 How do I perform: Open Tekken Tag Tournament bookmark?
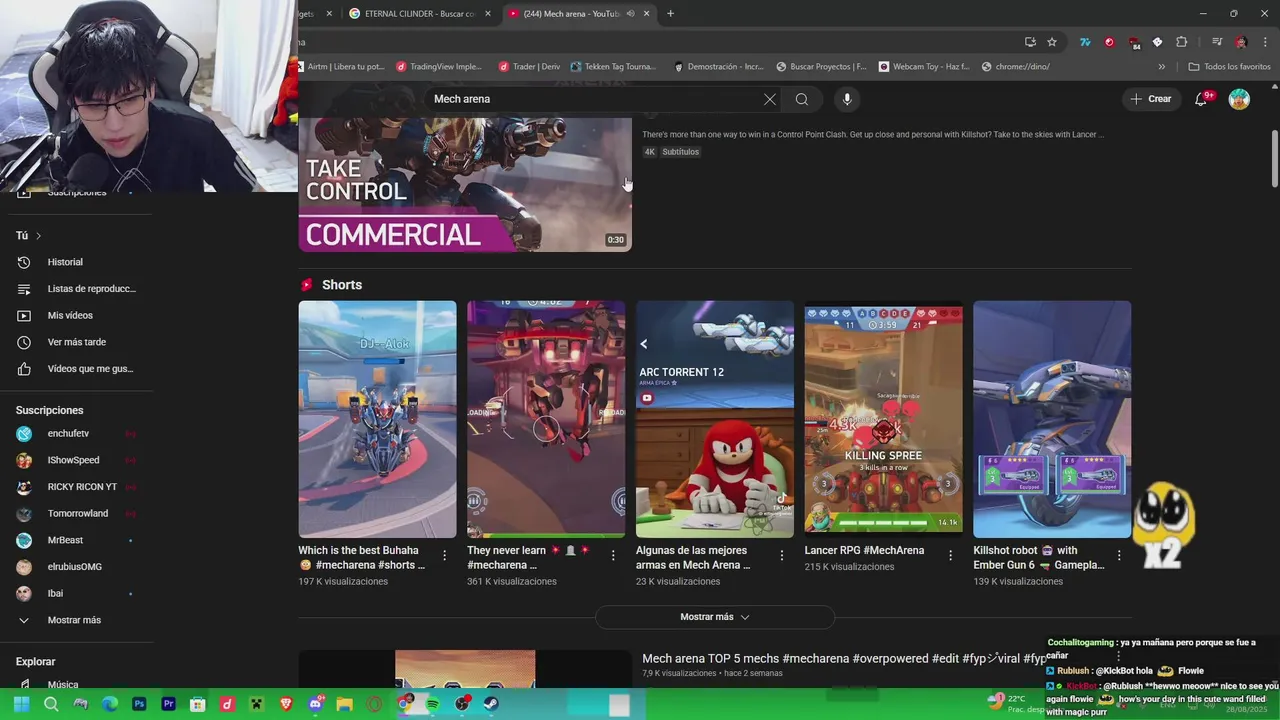pyautogui.click(x=613, y=67)
